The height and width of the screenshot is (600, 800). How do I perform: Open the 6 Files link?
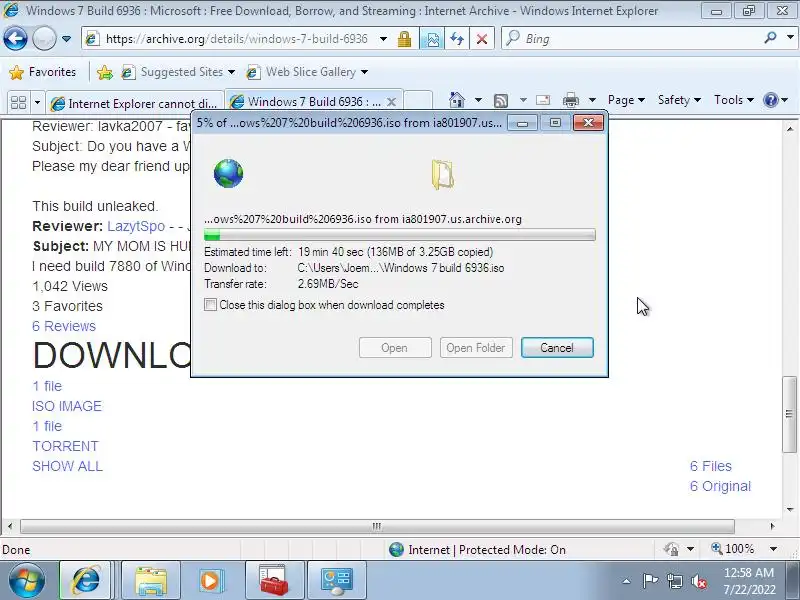coord(710,466)
